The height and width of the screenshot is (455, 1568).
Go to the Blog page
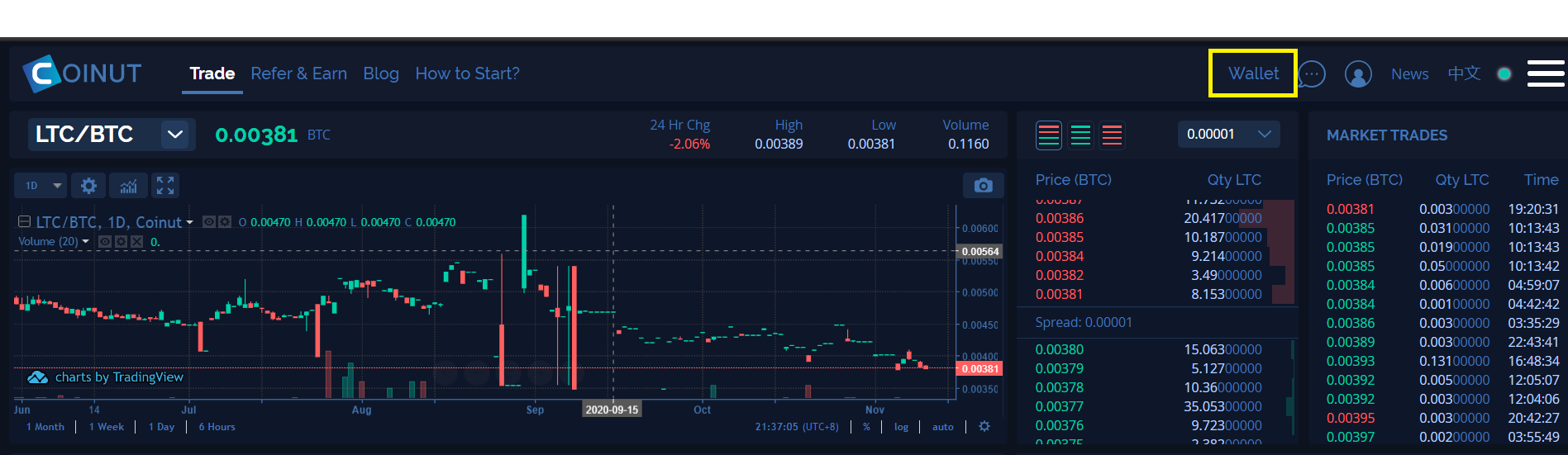tap(381, 73)
